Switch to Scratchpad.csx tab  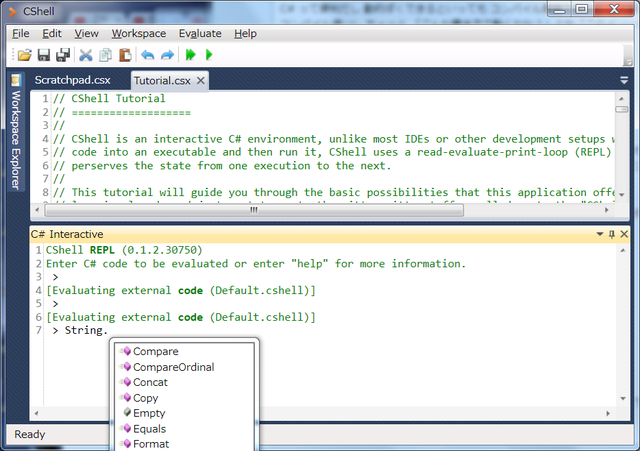click(x=72, y=80)
